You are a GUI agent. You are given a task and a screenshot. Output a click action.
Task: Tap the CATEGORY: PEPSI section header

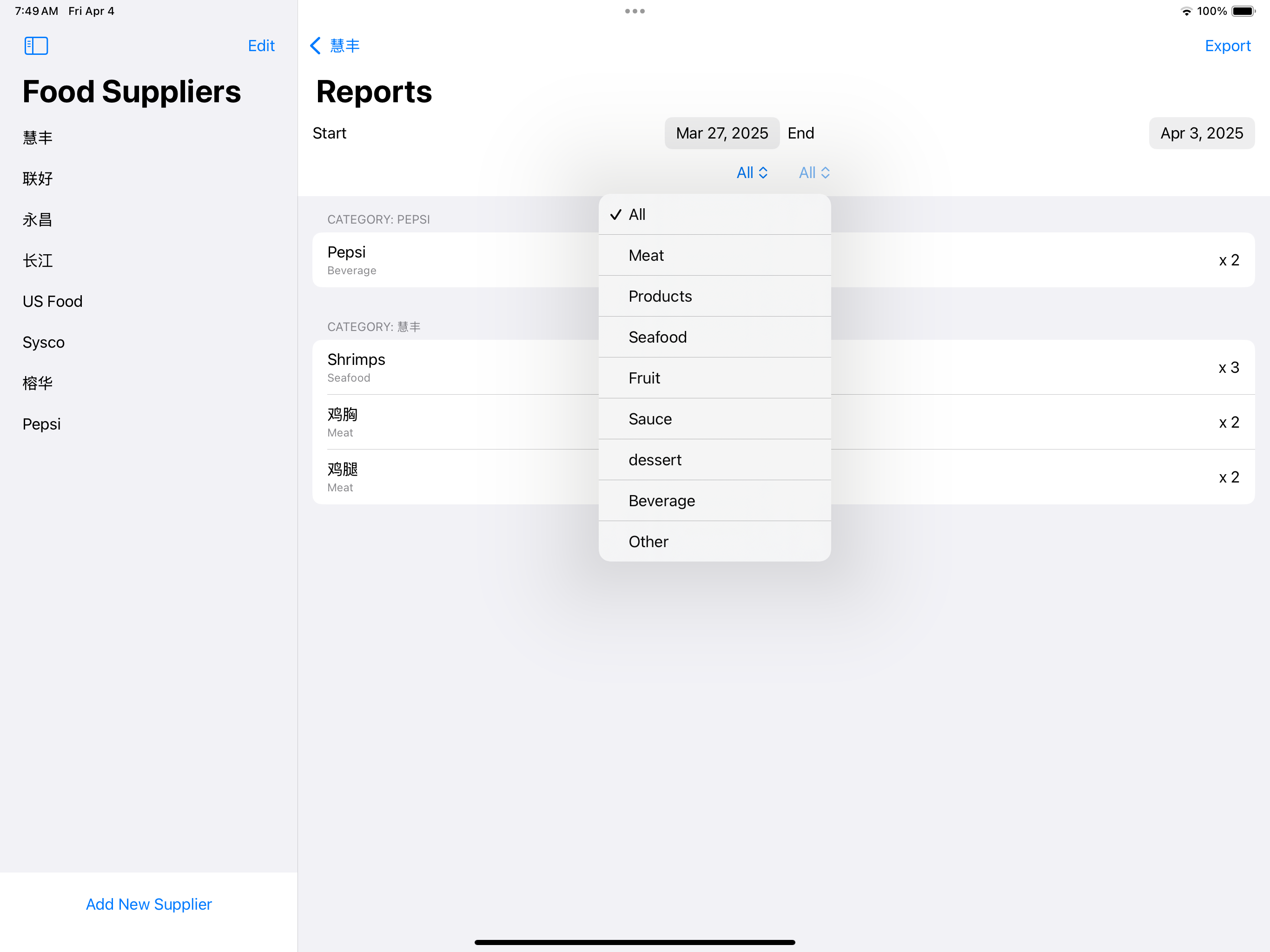tap(378, 219)
